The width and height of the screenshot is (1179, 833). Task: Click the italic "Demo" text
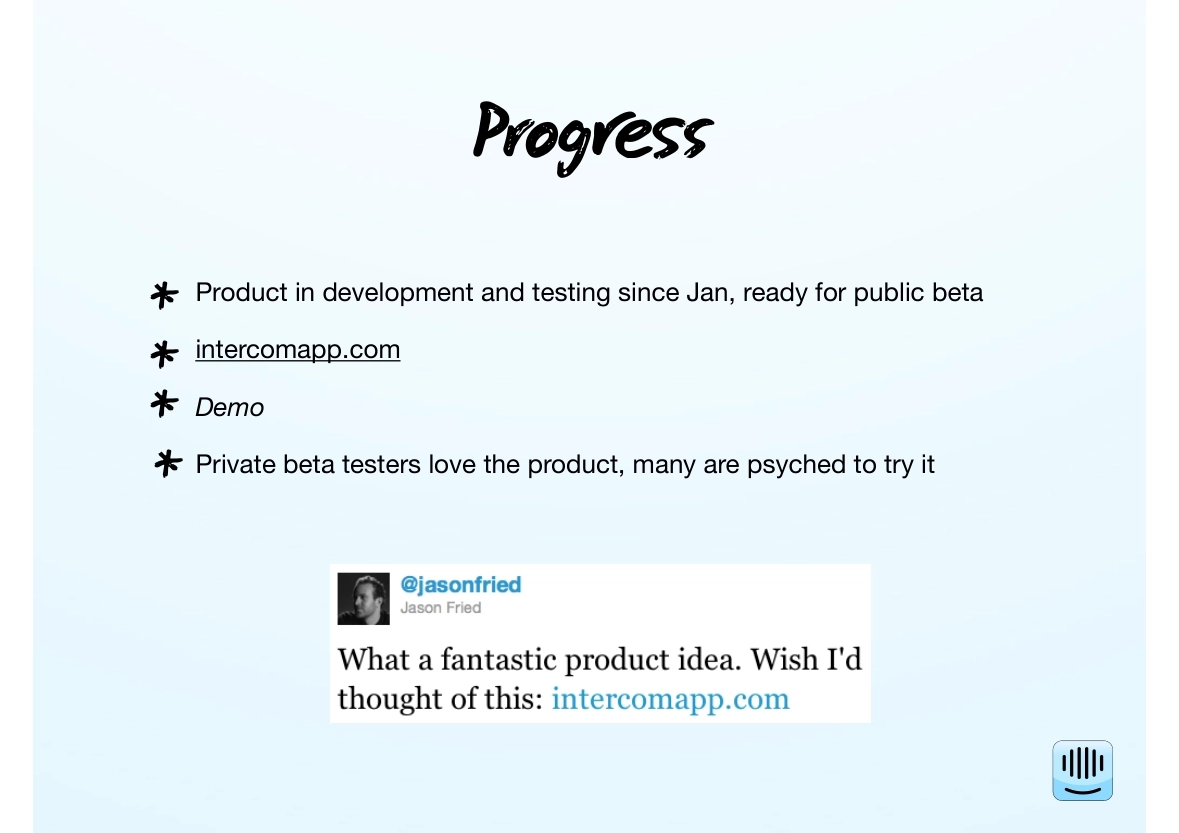(x=230, y=407)
